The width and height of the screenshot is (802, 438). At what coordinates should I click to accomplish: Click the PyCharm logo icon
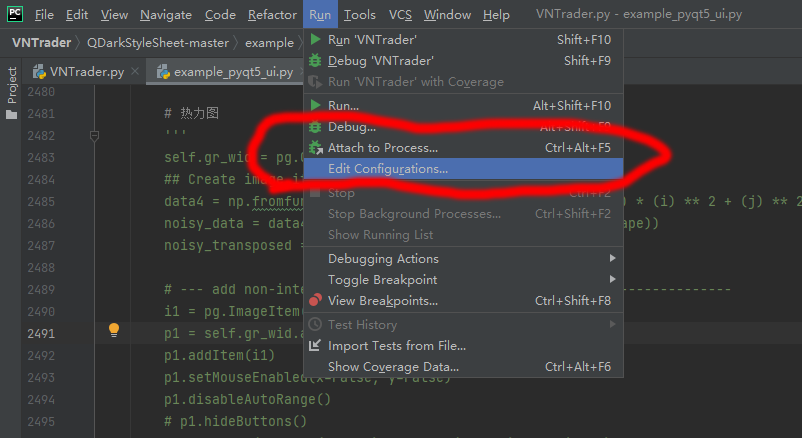[x=16, y=14]
